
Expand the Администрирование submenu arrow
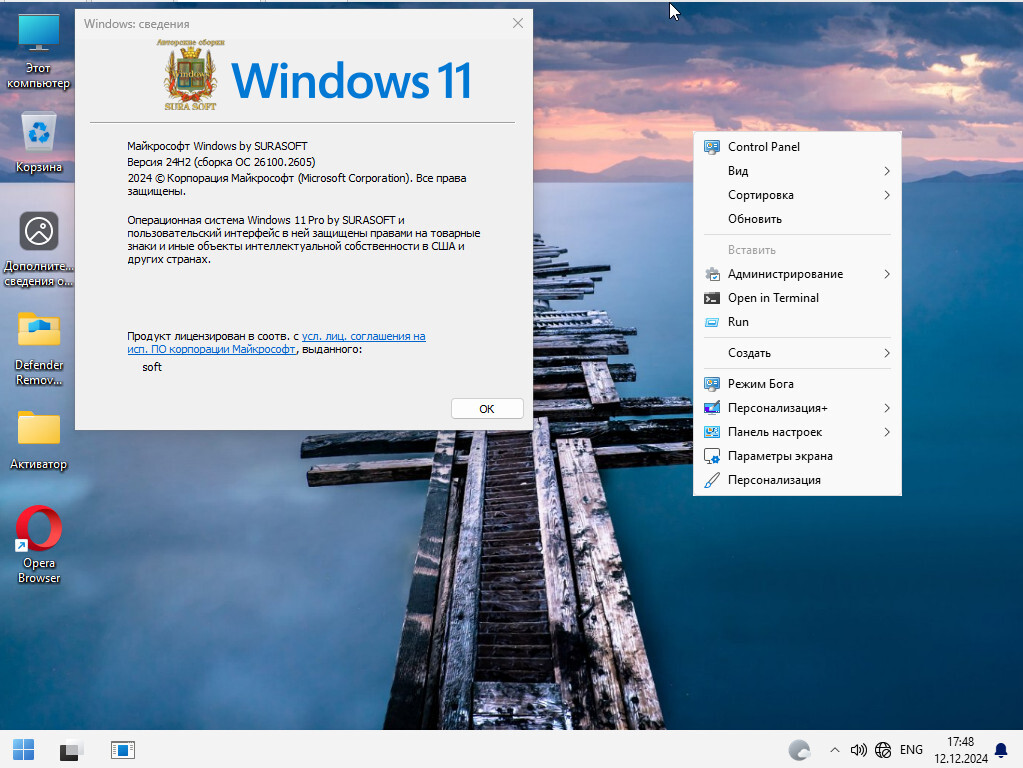click(887, 274)
